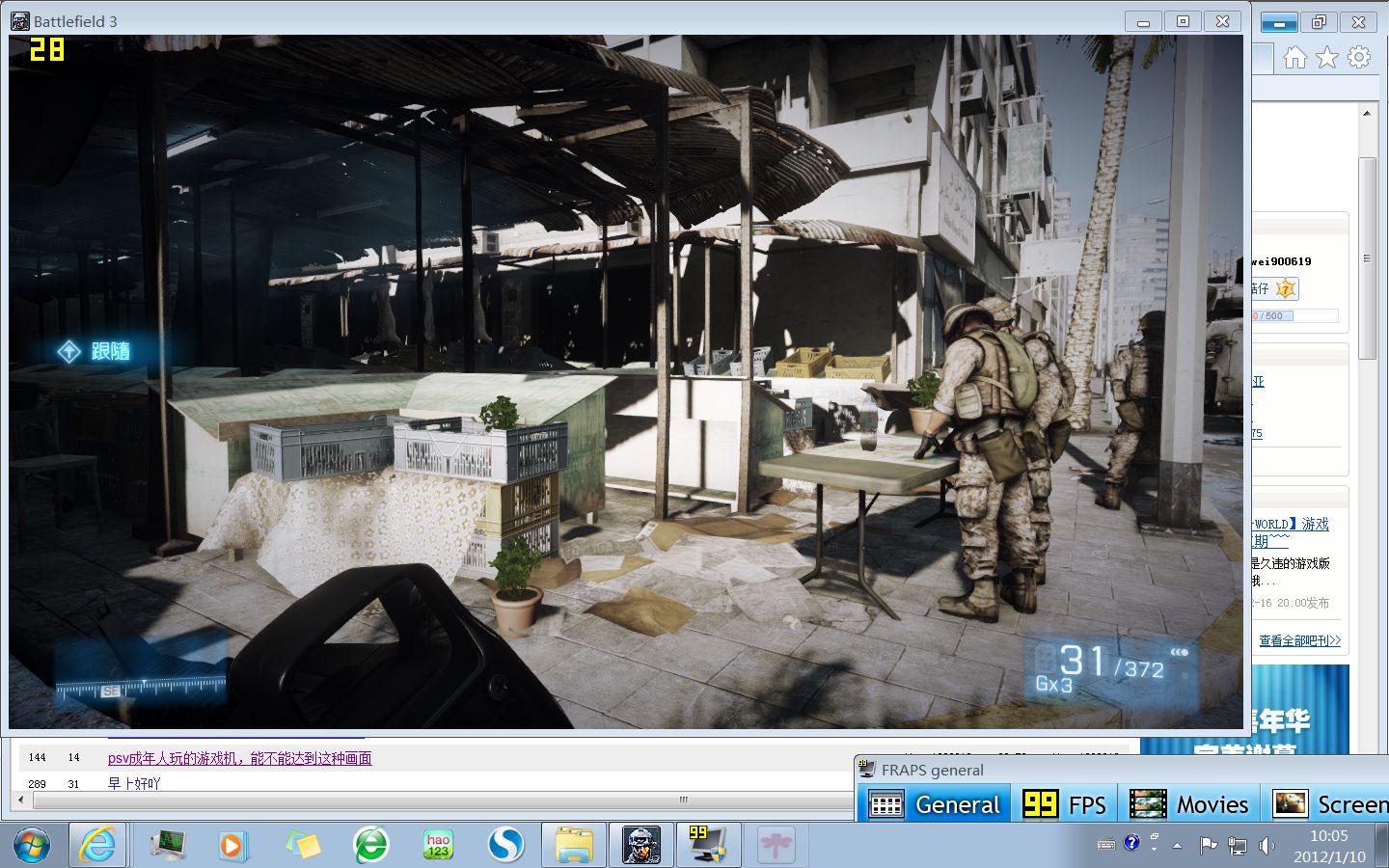The height and width of the screenshot is (868, 1389).
Task: Select FRAPS General tab
Action: pyautogui.click(x=935, y=804)
